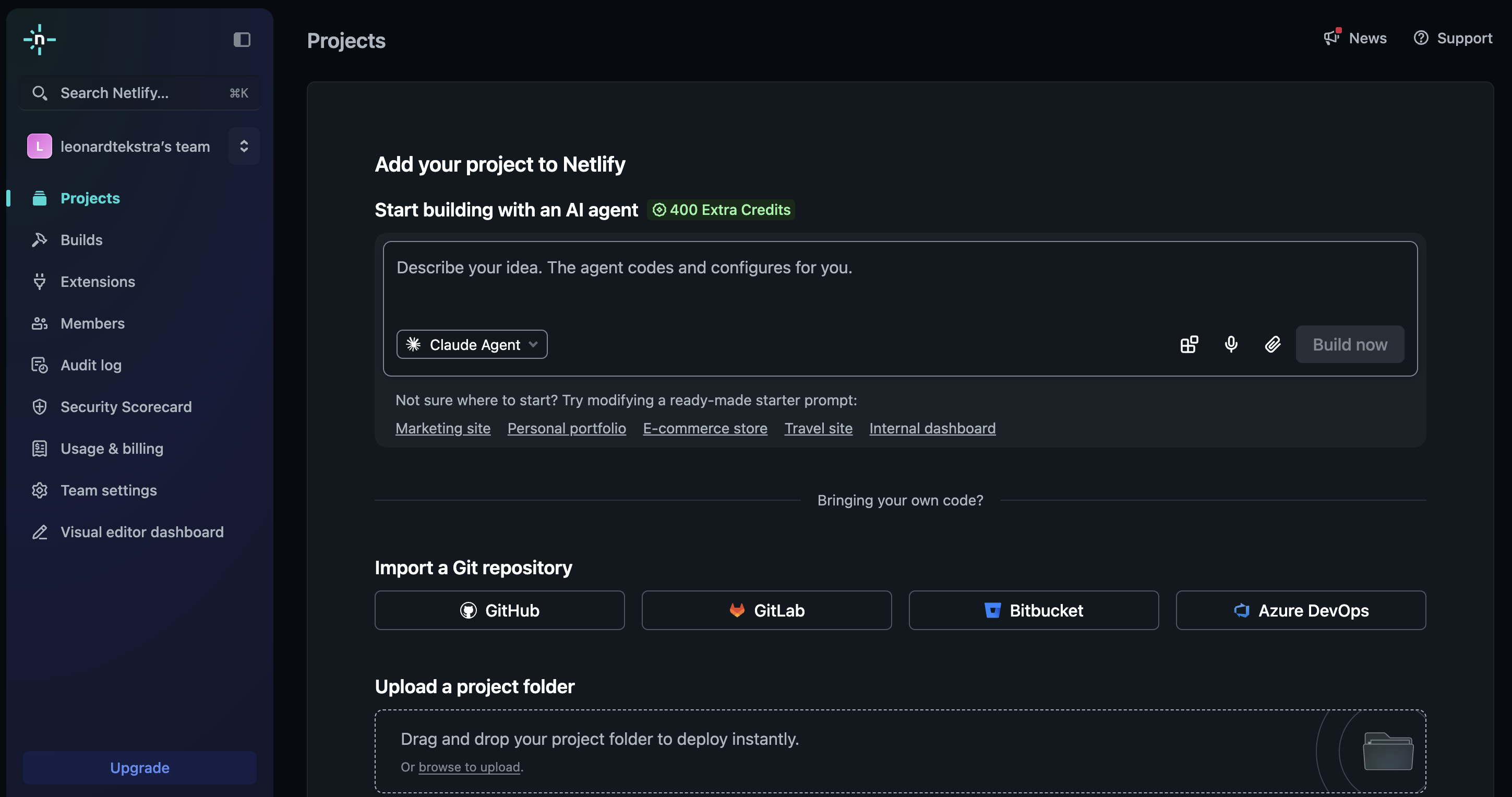Open the integrations grid icon in prompt box
This screenshot has width=1512, height=797.
pyautogui.click(x=1189, y=344)
